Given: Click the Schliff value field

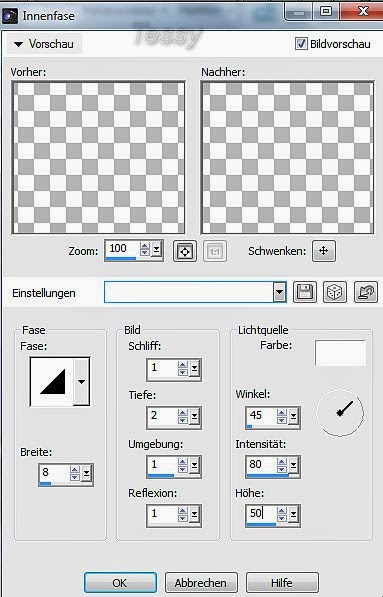Looking at the screenshot, I should point(162,369).
